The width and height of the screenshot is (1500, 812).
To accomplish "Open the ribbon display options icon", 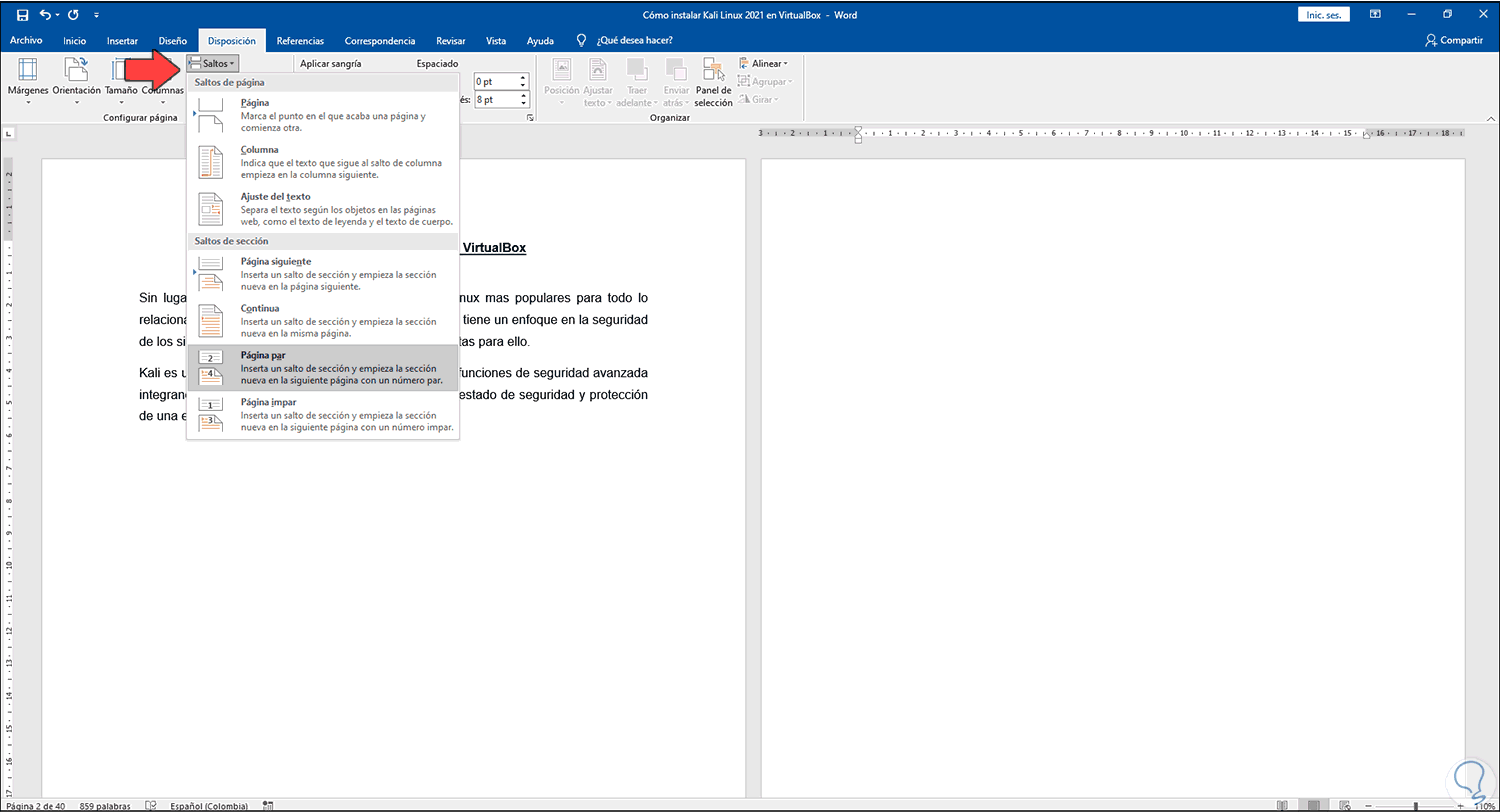I will (1375, 15).
